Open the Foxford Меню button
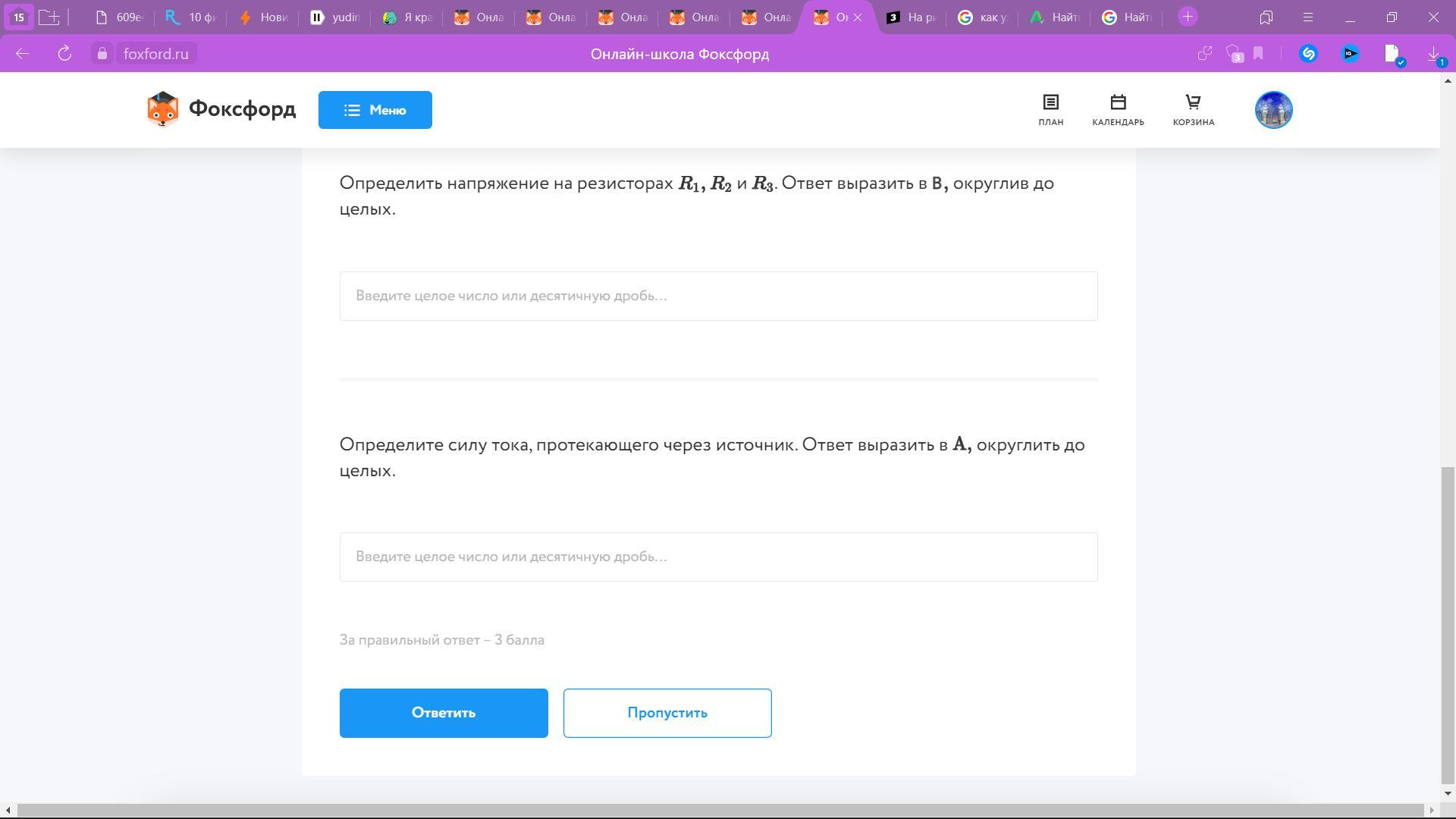1456x819 pixels. [375, 110]
